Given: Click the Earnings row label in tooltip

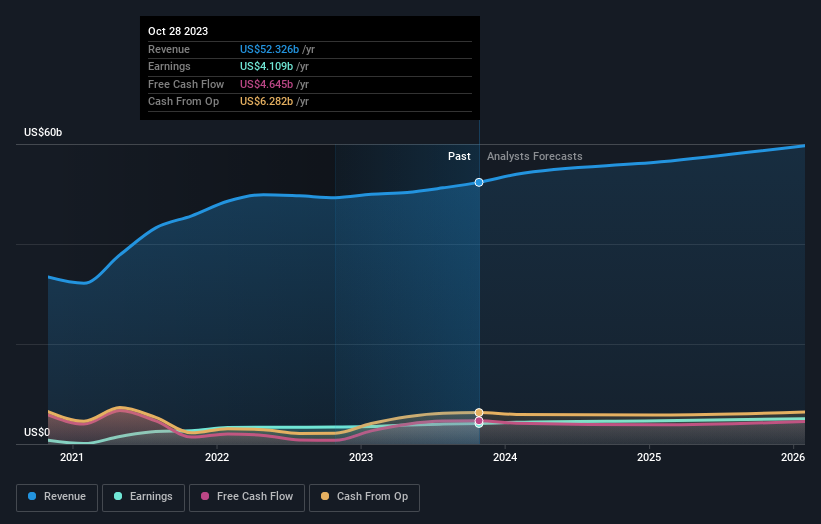Looking at the screenshot, I should pyautogui.click(x=169, y=66).
